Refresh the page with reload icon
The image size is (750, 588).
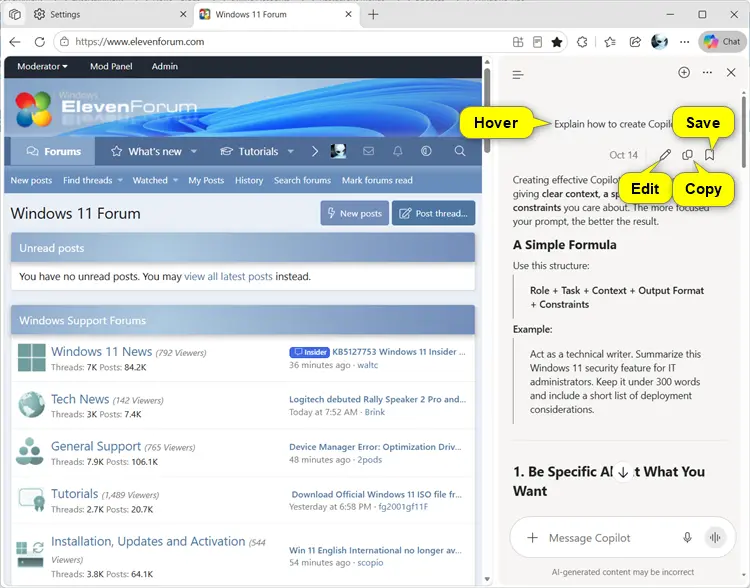tap(40, 42)
